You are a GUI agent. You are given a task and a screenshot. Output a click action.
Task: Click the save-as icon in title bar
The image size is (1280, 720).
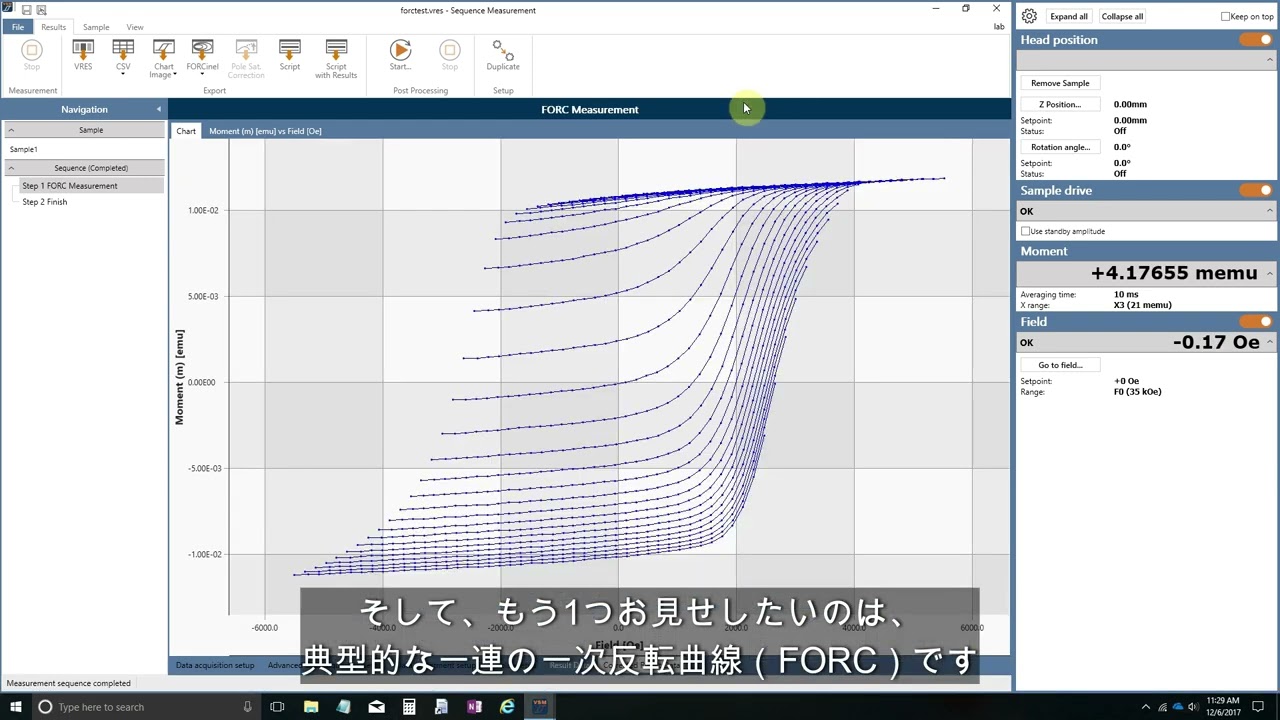click(x=41, y=10)
